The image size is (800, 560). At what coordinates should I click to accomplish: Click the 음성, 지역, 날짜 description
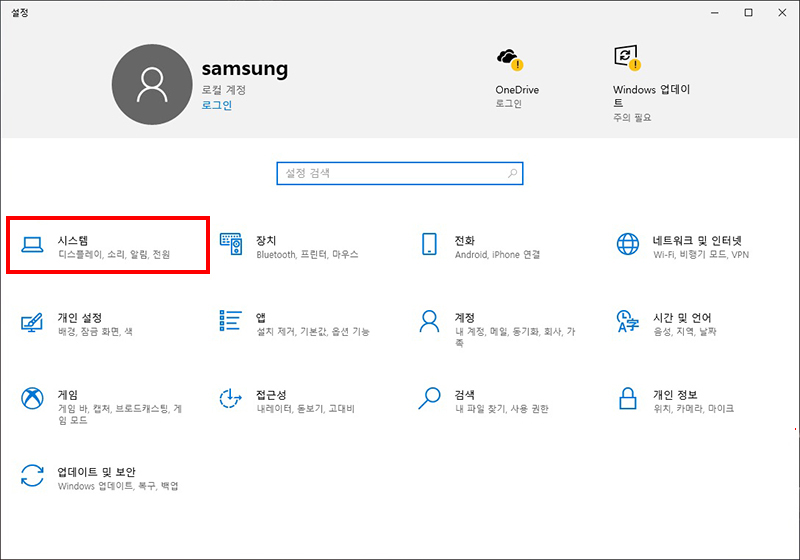coord(685,332)
